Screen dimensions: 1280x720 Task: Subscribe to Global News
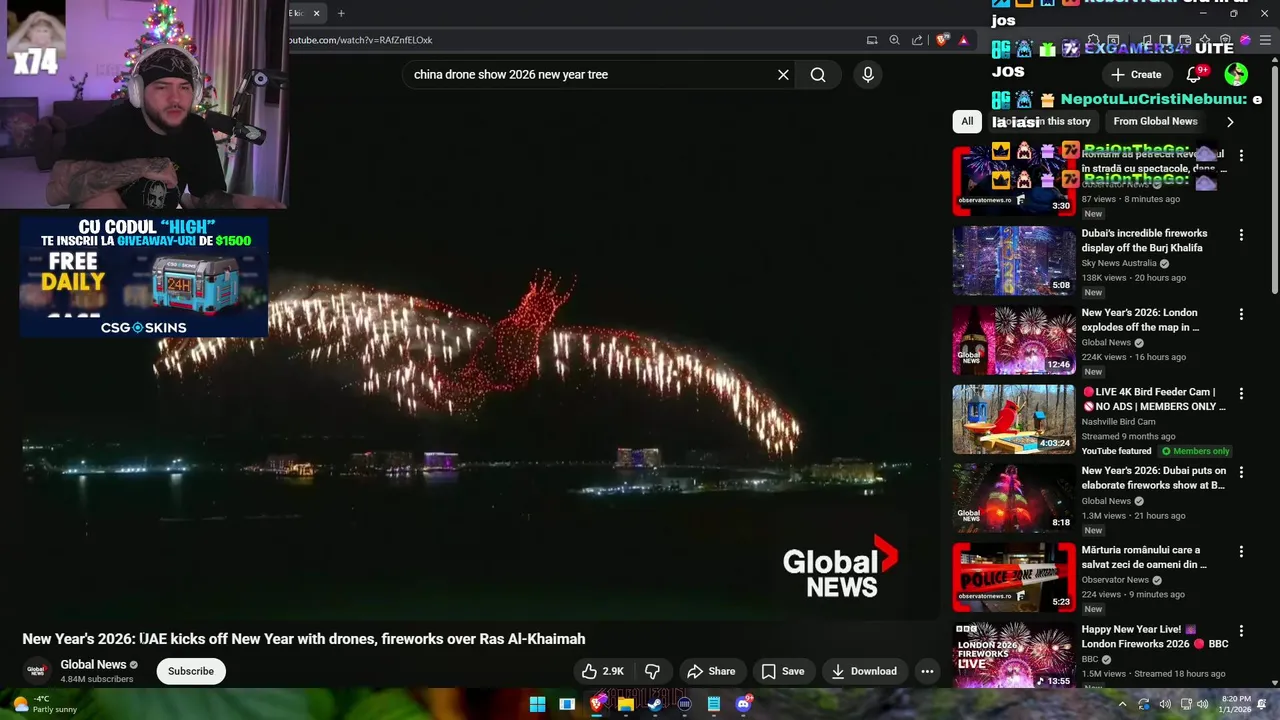[191, 671]
